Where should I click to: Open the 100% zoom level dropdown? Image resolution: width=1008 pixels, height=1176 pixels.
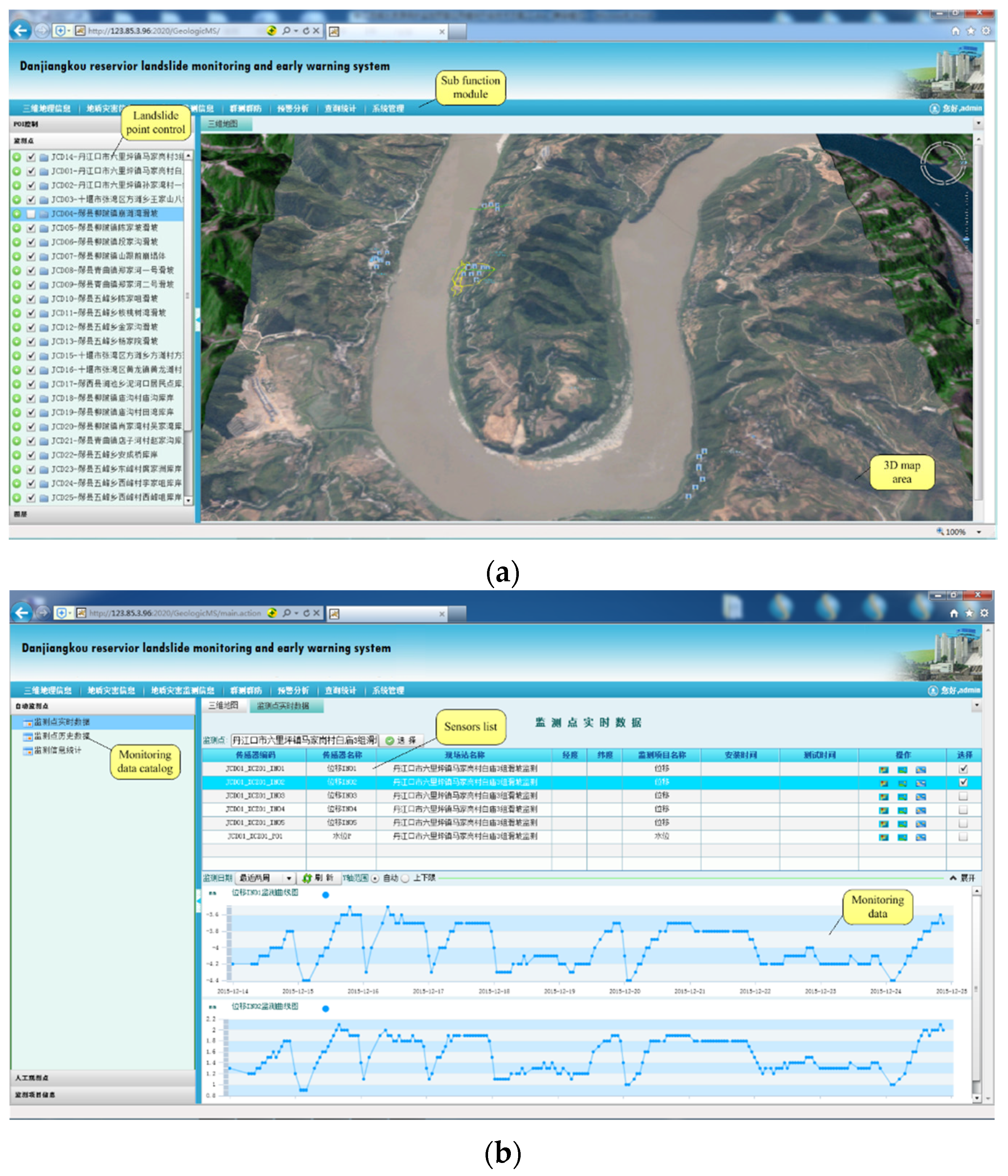(978, 532)
